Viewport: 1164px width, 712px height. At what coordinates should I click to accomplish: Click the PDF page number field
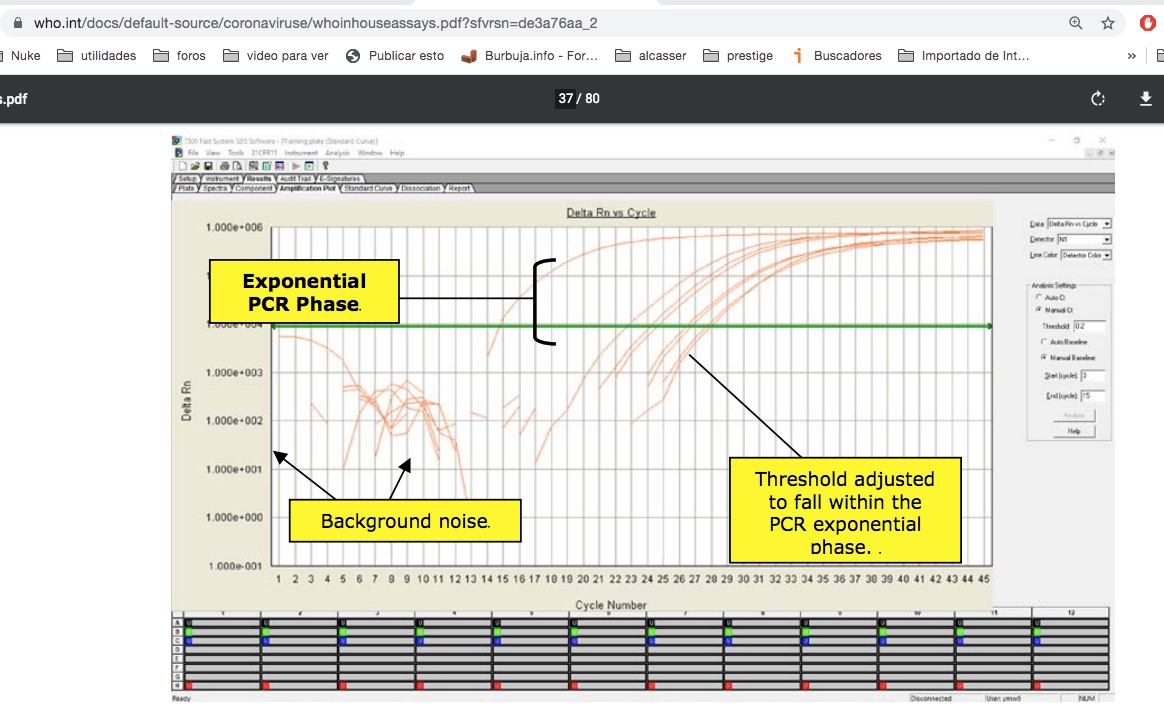point(566,98)
